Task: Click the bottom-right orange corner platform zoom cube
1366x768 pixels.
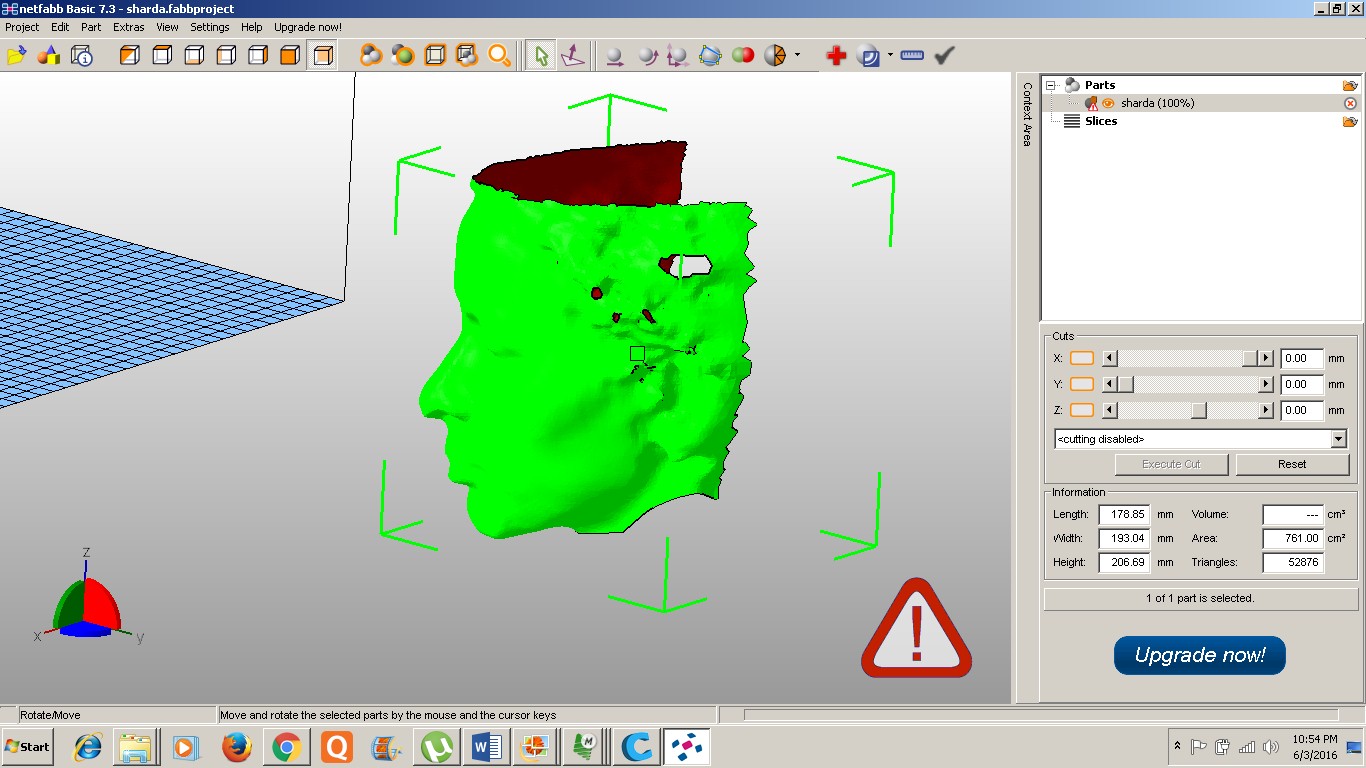Action: [467, 56]
